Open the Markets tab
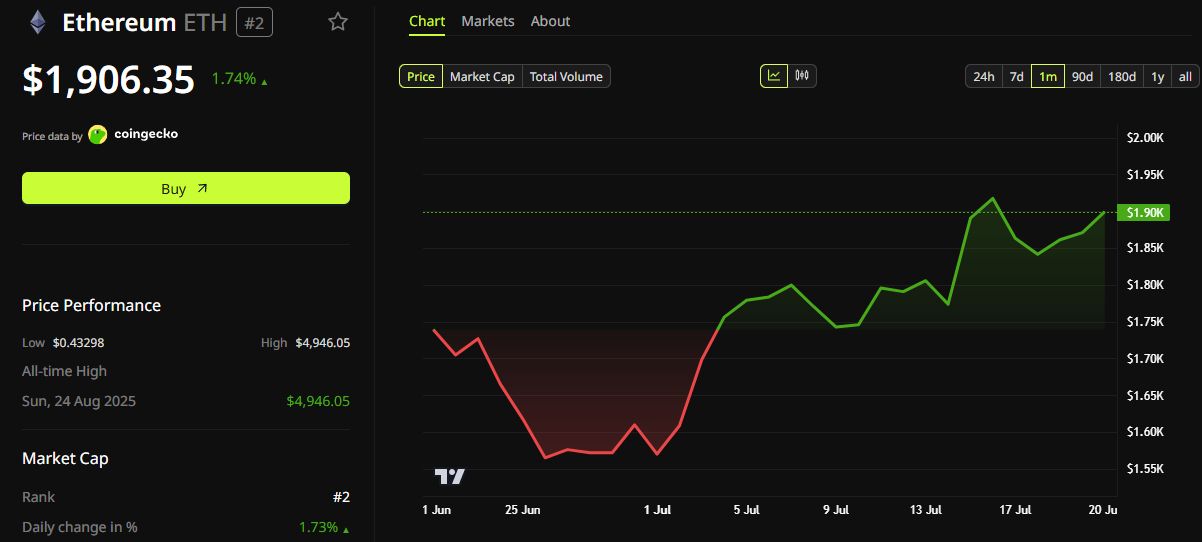This screenshot has height=542, width=1202. [x=488, y=21]
